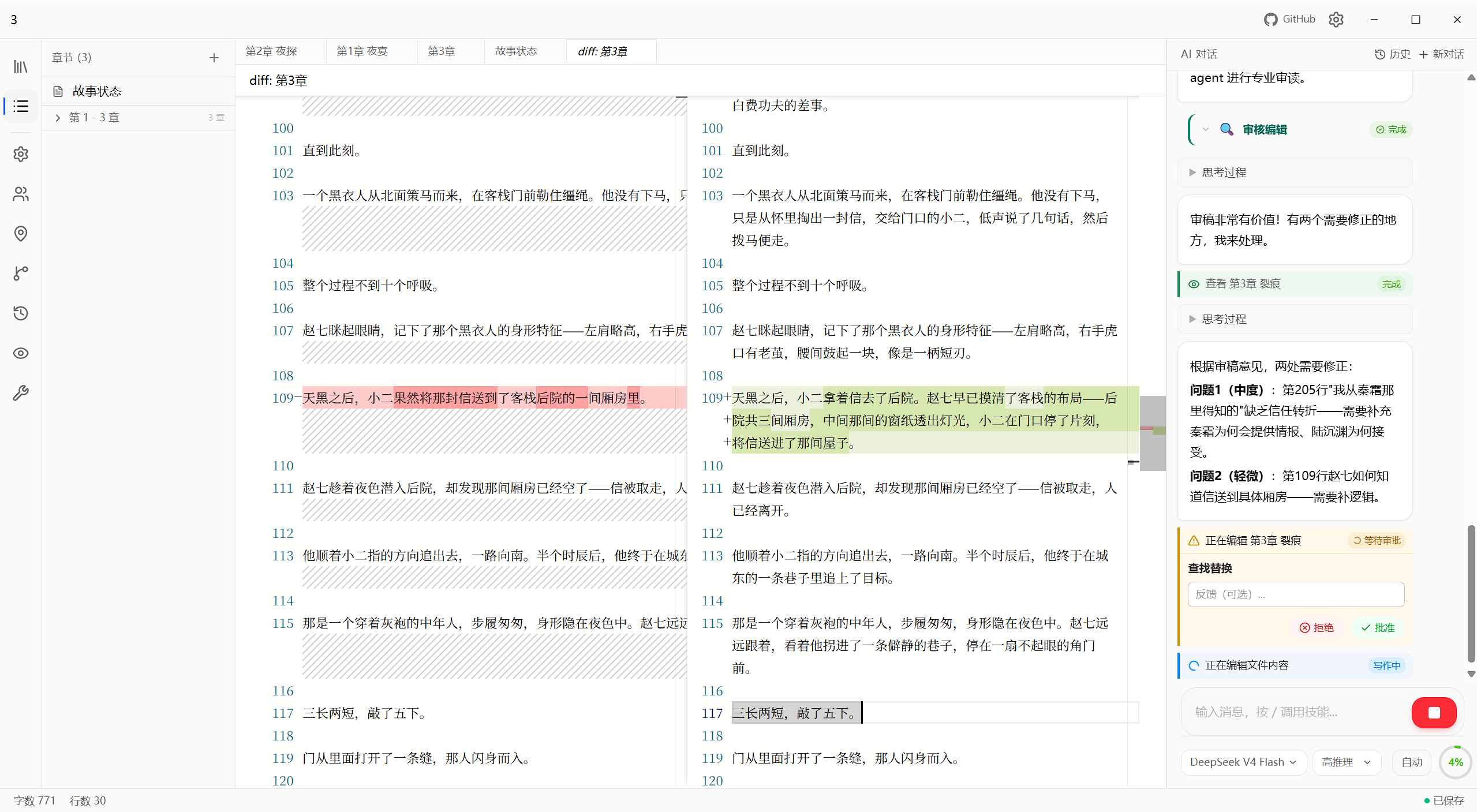The image size is (1477, 812).
Task: Focus the 输入消息 chat input box
Action: pos(1296,712)
